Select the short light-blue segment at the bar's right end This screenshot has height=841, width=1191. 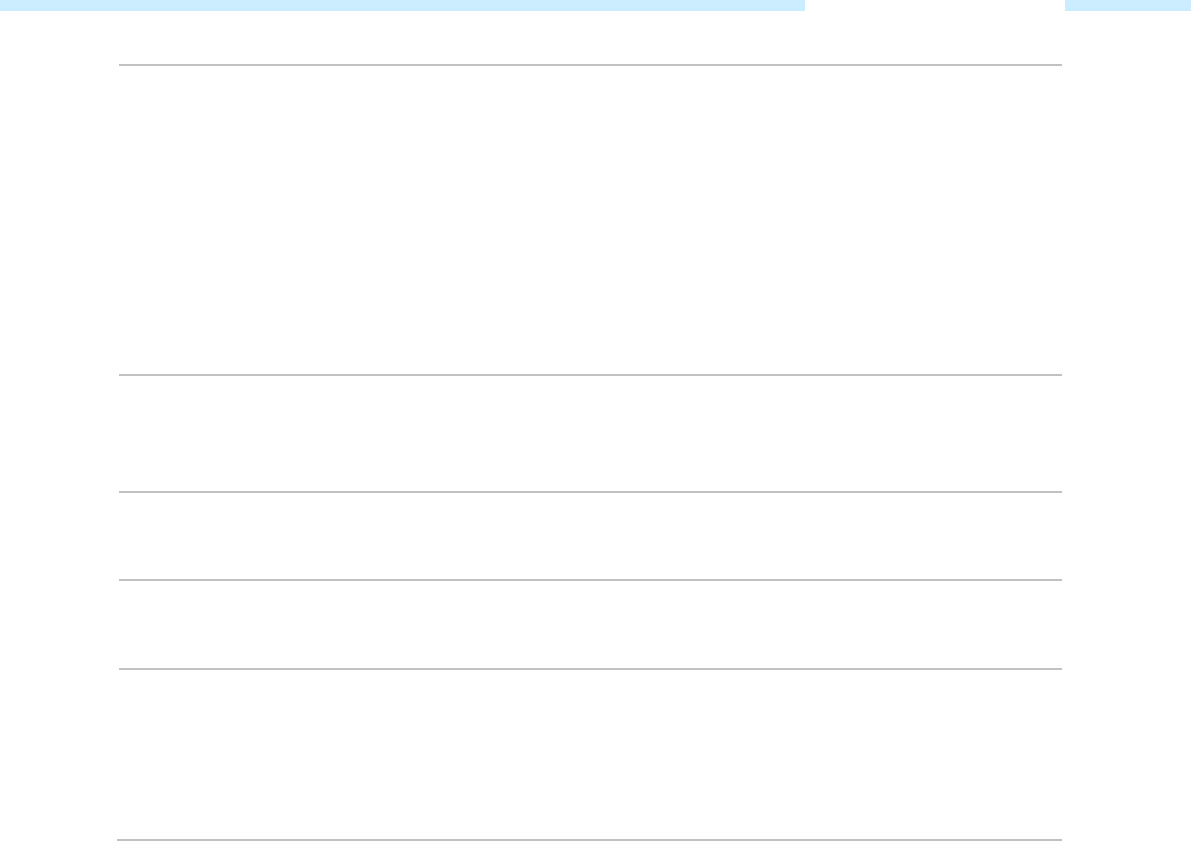[x=1128, y=5]
